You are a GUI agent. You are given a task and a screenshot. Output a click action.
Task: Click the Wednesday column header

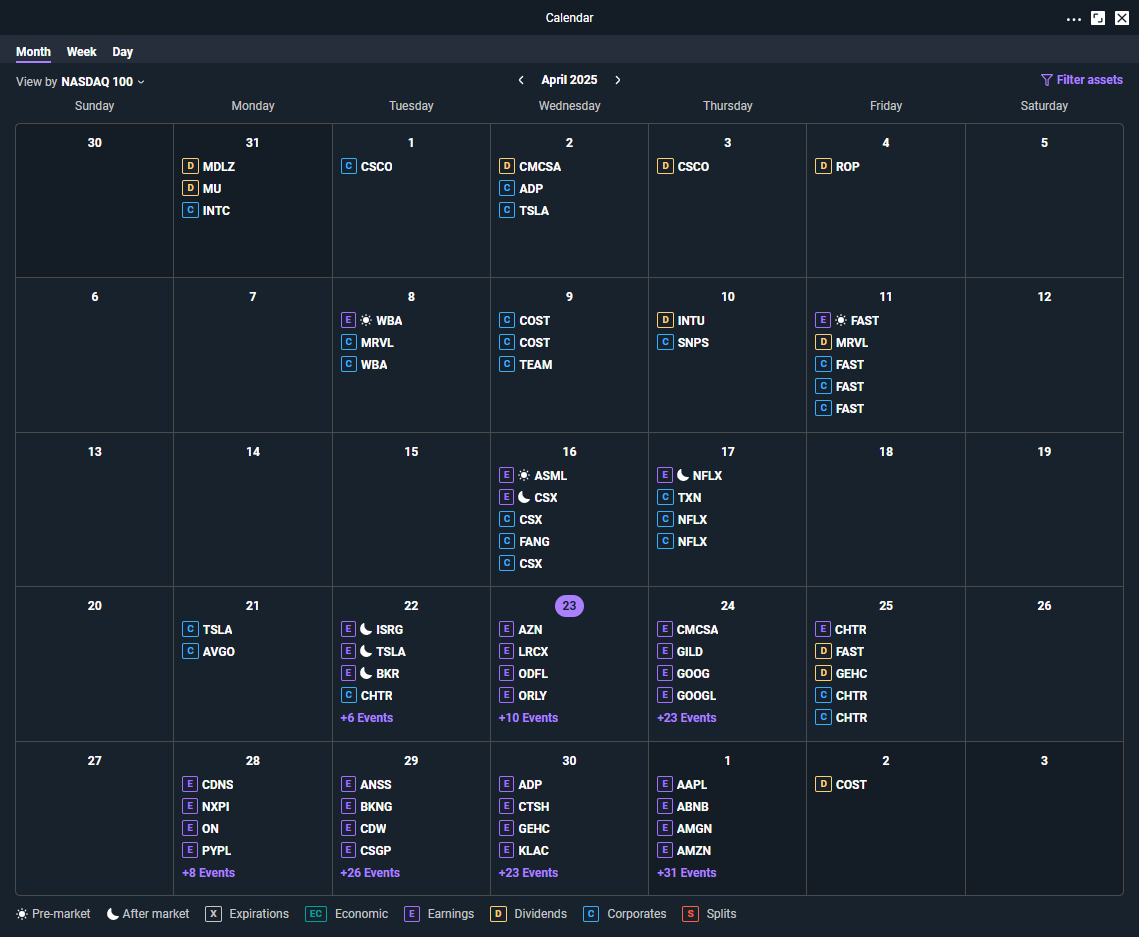tap(570, 106)
